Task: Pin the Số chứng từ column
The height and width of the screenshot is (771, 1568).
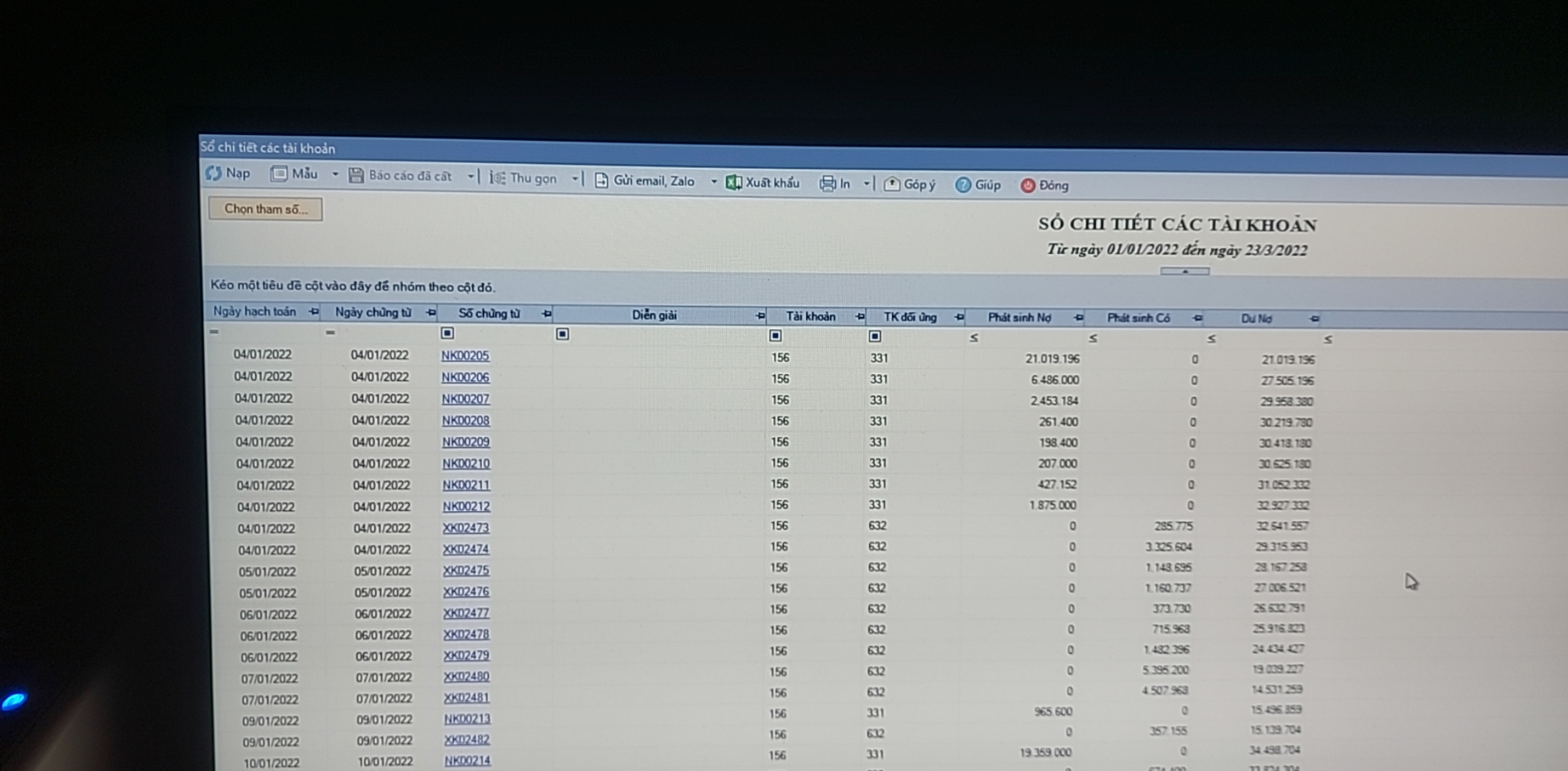Action: point(546,314)
